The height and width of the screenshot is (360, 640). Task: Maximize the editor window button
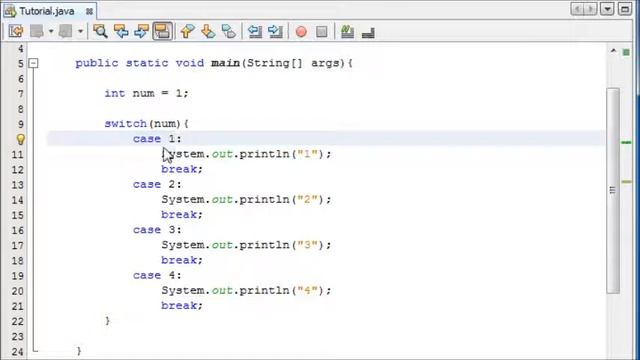[x=625, y=9]
